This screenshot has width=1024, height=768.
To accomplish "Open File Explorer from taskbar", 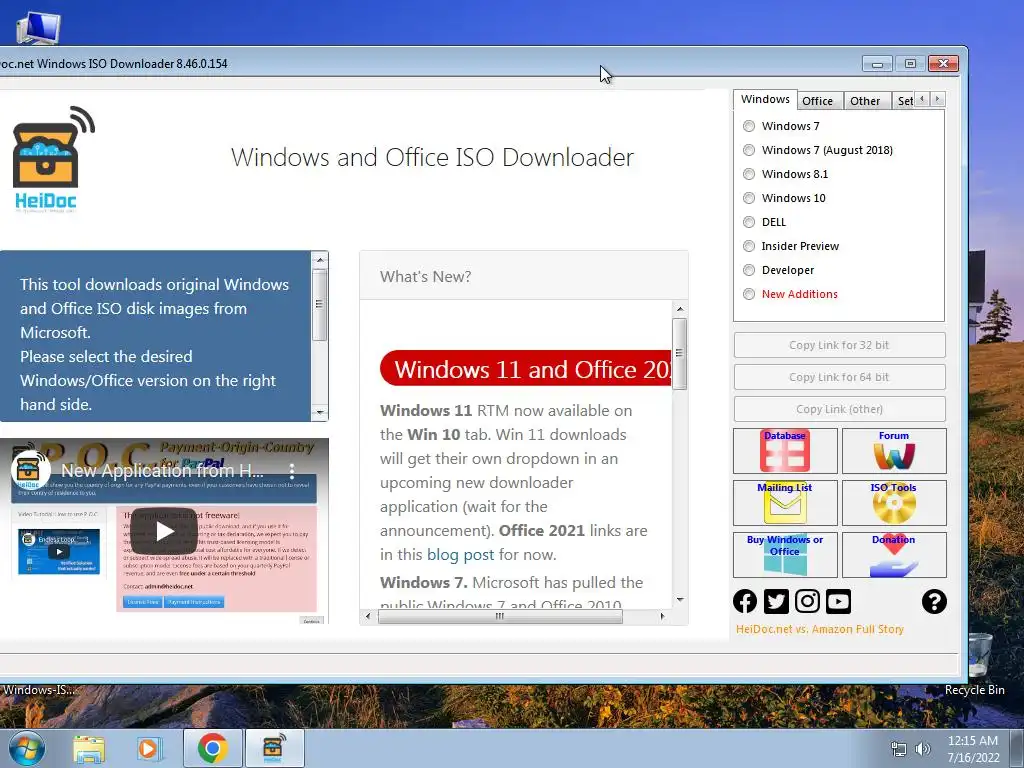I will (89, 749).
